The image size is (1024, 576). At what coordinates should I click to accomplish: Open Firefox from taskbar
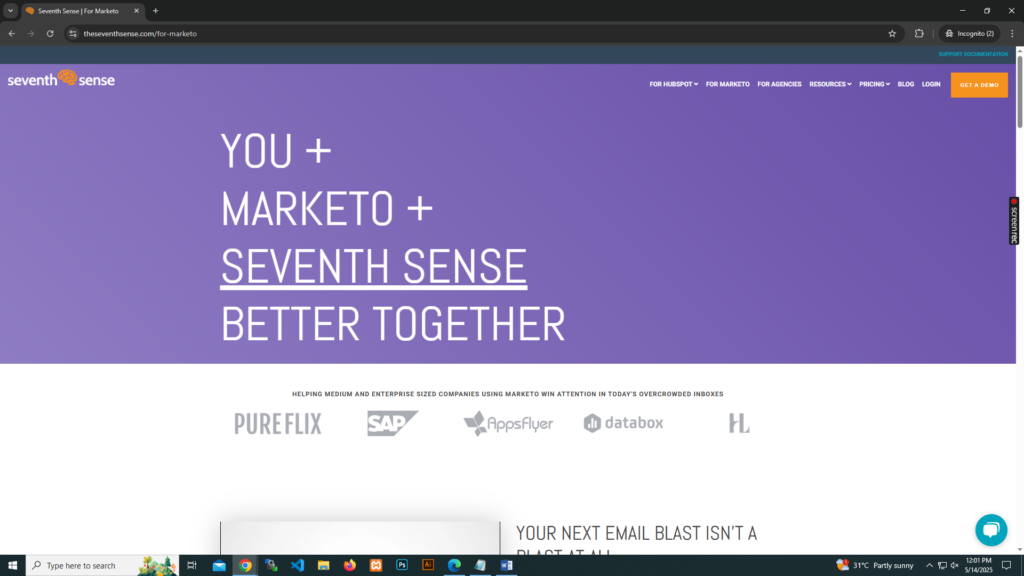(x=350, y=566)
